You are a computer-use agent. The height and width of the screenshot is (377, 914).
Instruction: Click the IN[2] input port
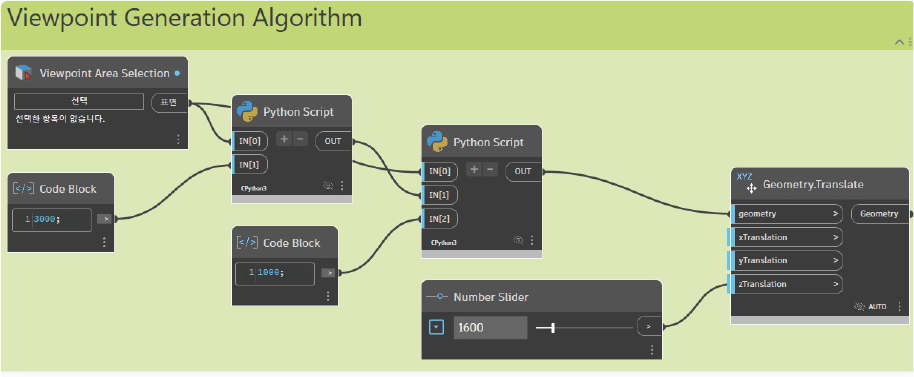440,219
